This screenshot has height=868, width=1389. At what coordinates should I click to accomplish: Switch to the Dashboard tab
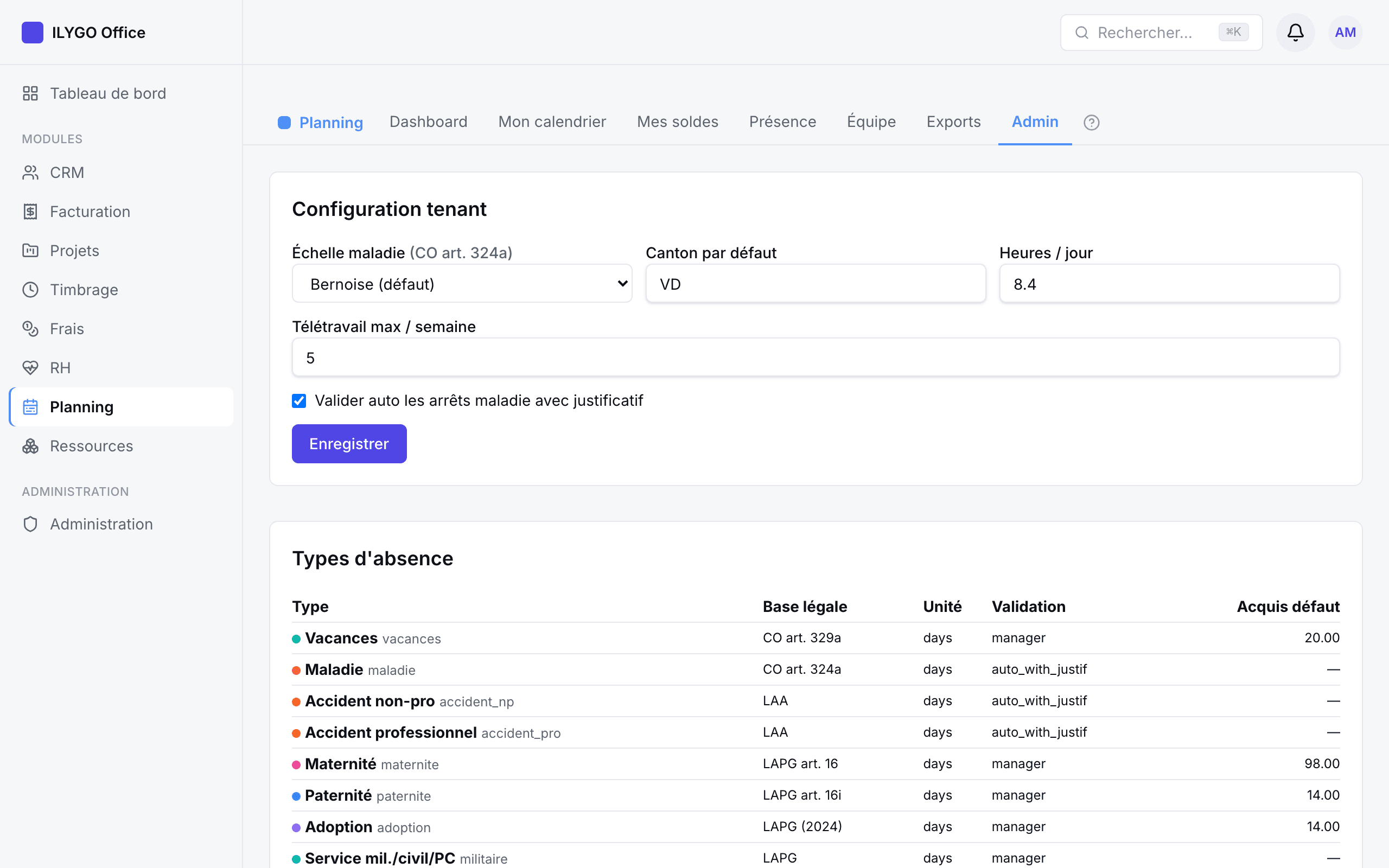click(428, 122)
